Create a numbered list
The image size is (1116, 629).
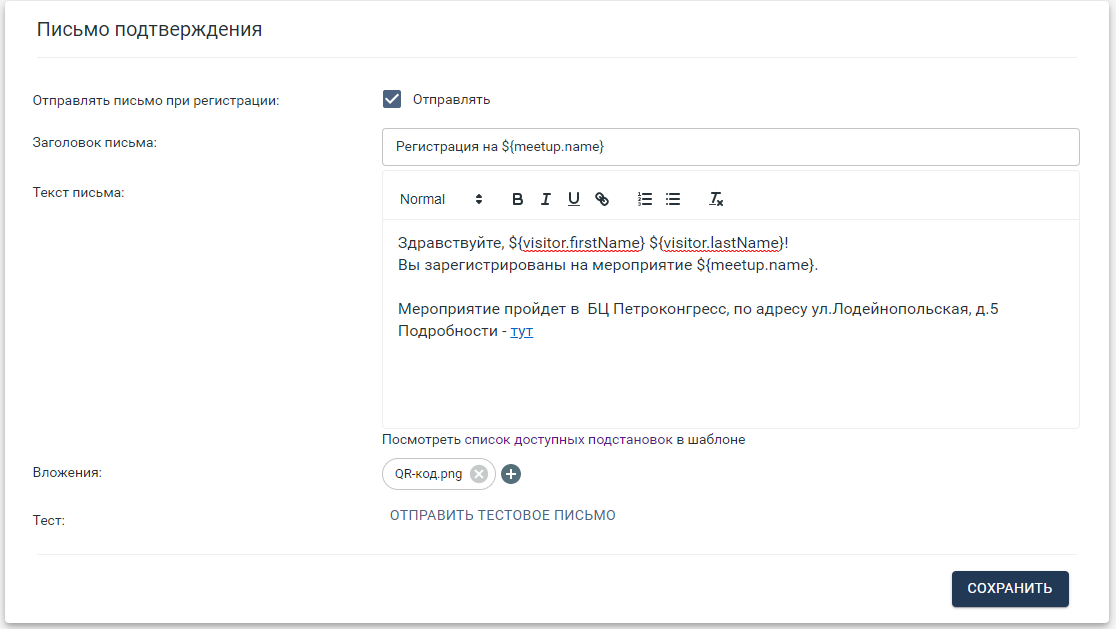(x=645, y=199)
